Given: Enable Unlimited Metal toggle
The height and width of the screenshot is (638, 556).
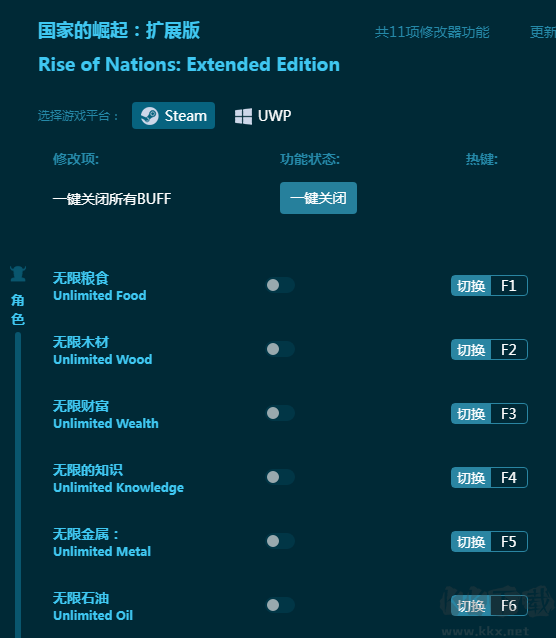Looking at the screenshot, I should point(280,541).
